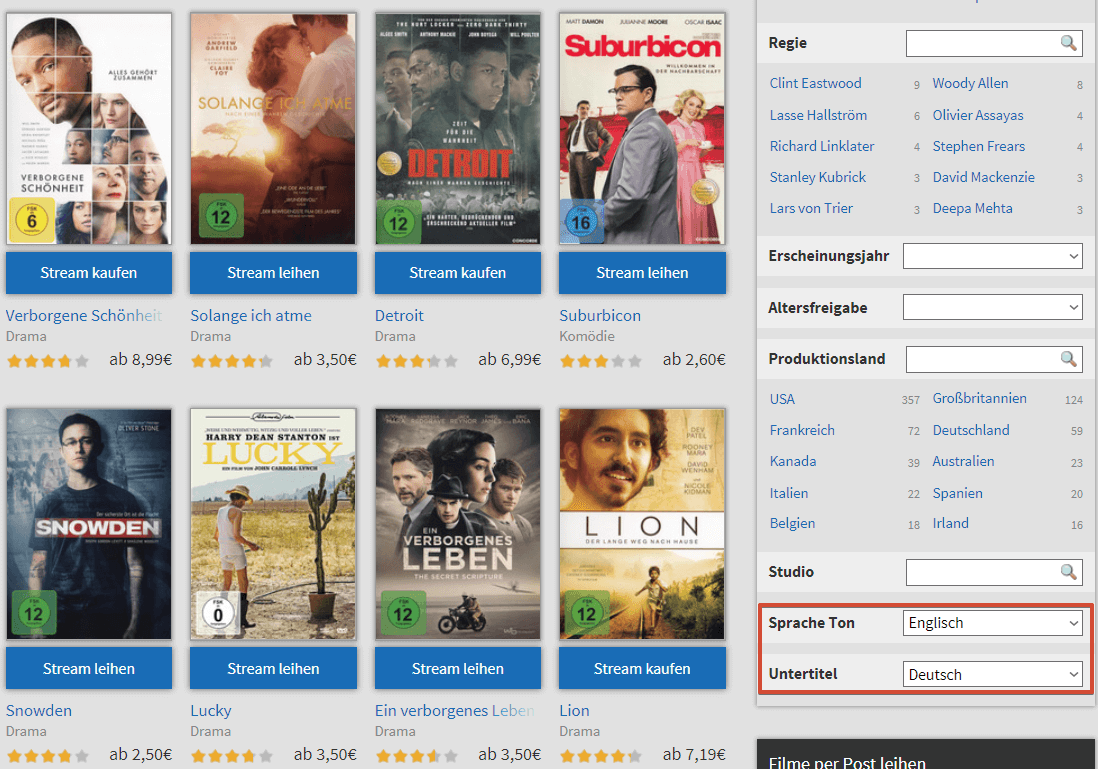
Task: Open the Ein verborgenes Leben title link
Action: tap(454, 711)
